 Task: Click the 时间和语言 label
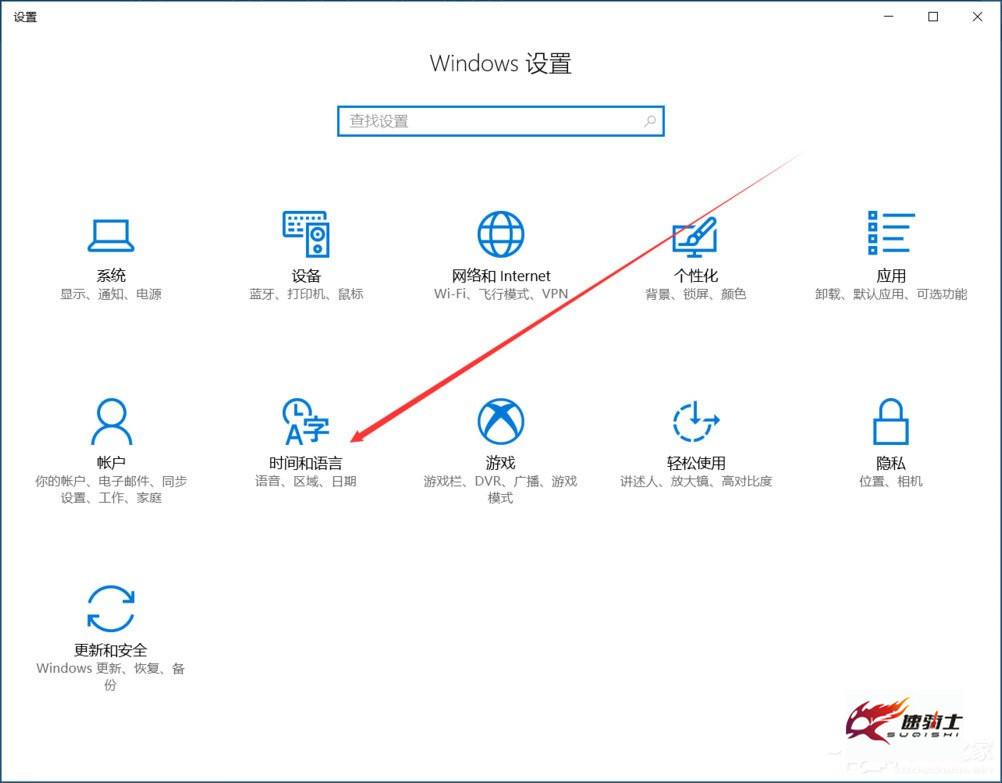pos(305,463)
